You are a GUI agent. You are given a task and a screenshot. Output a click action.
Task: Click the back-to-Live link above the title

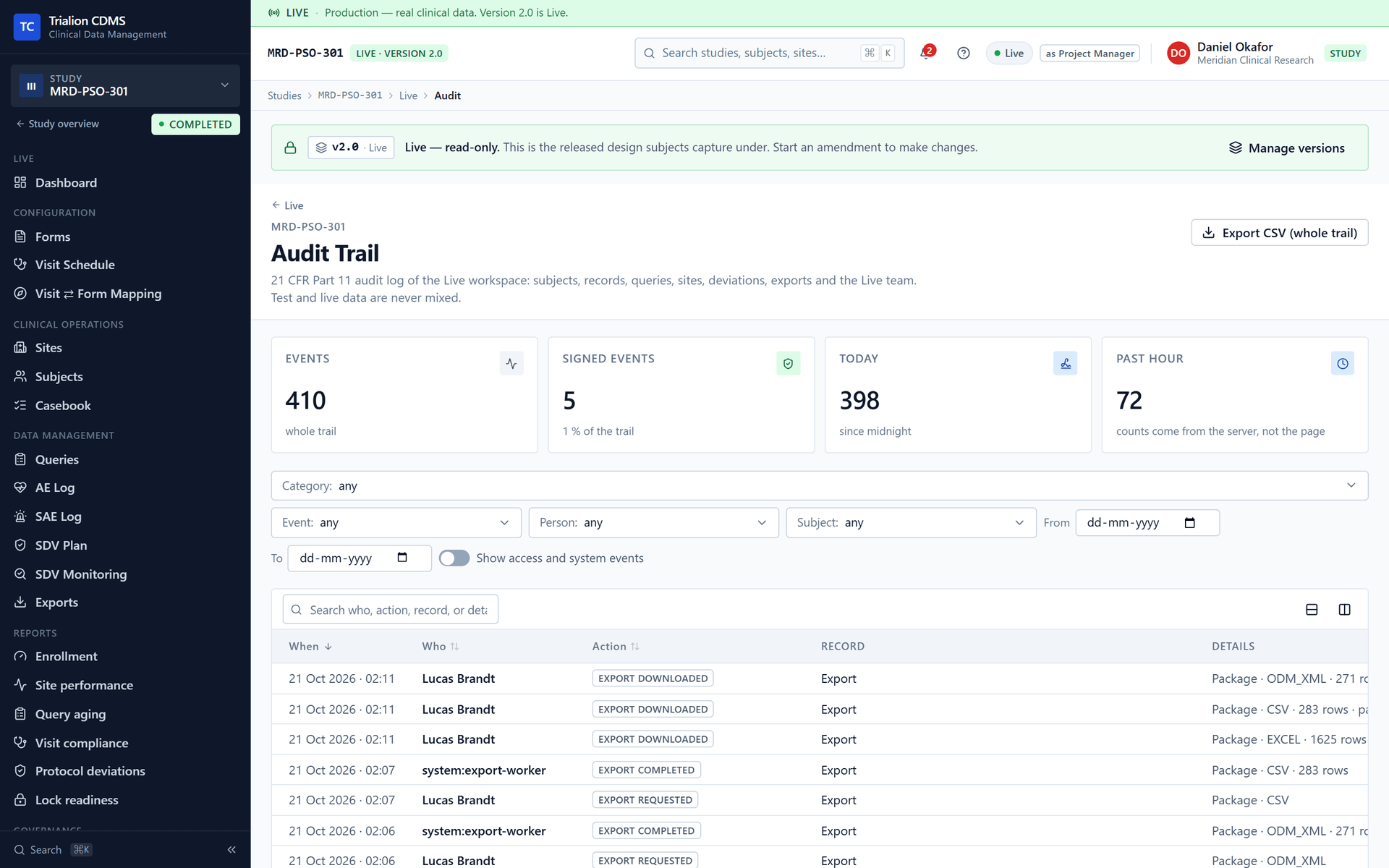pyautogui.click(x=287, y=205)
